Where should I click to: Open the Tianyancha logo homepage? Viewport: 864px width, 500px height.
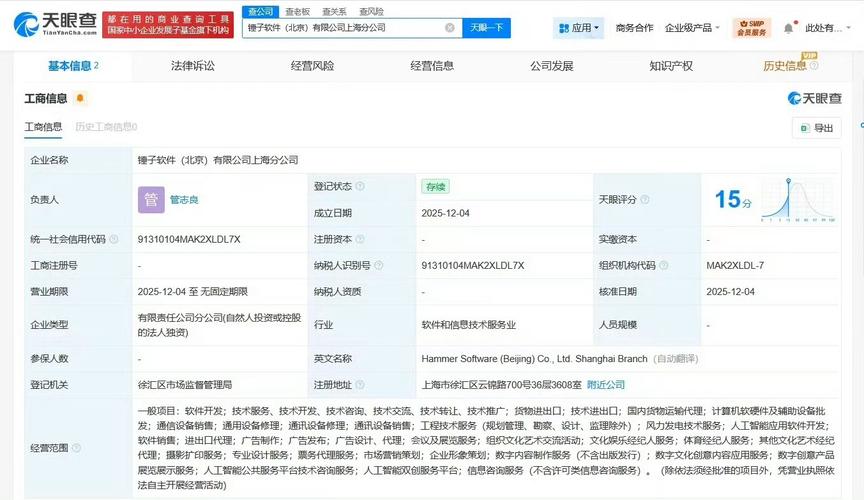click(x=55, y=24)
